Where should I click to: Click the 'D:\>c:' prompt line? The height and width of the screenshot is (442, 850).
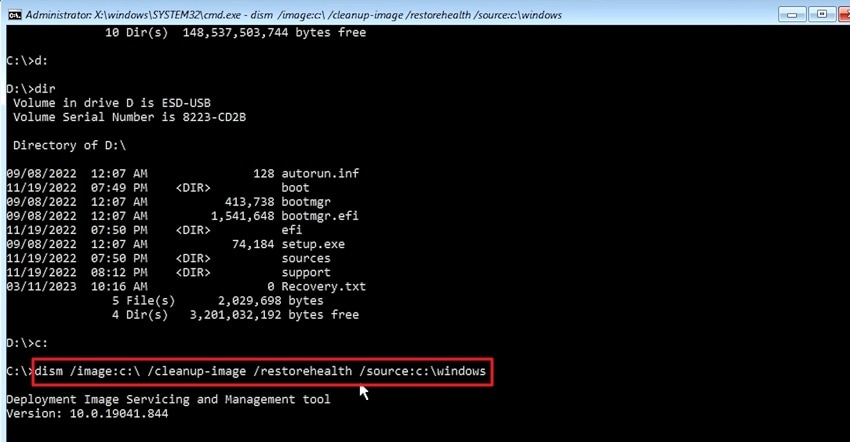click(27, 343)
